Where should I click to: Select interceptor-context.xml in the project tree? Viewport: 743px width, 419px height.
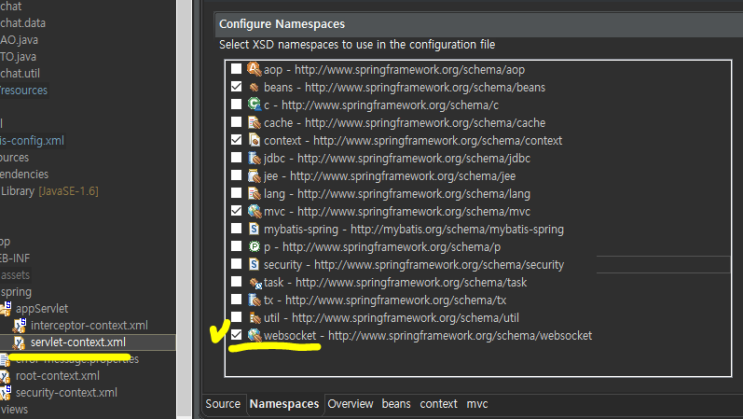(89, 325)
